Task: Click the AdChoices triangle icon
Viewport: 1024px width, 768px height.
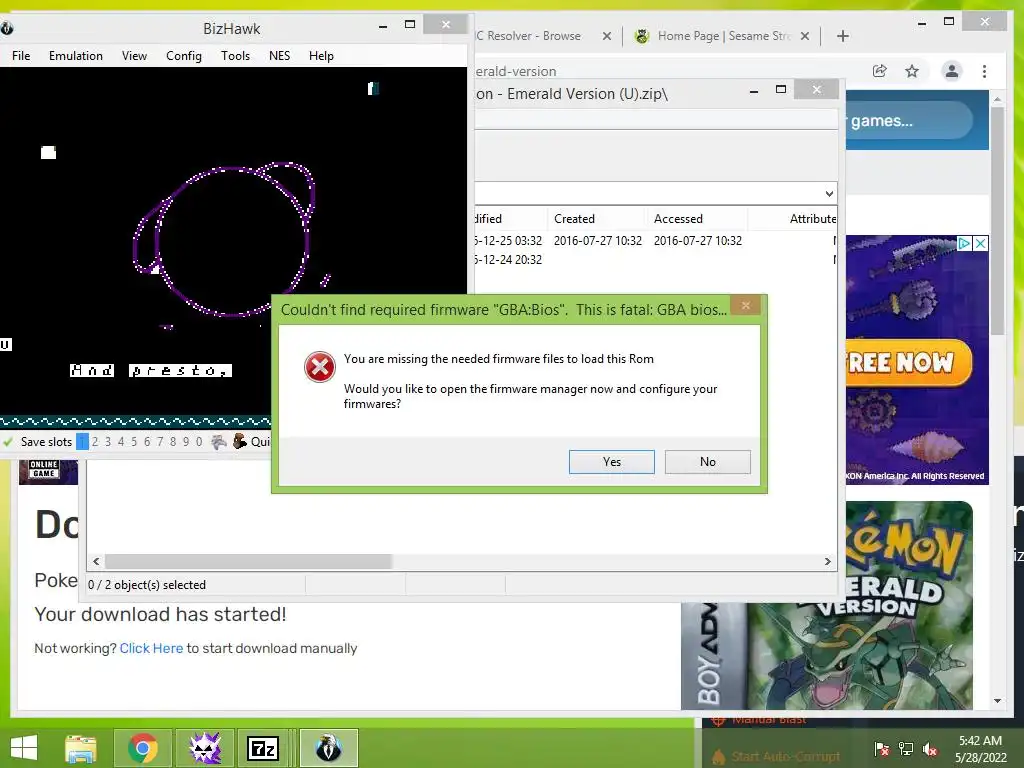Action: tap(964, 244)
